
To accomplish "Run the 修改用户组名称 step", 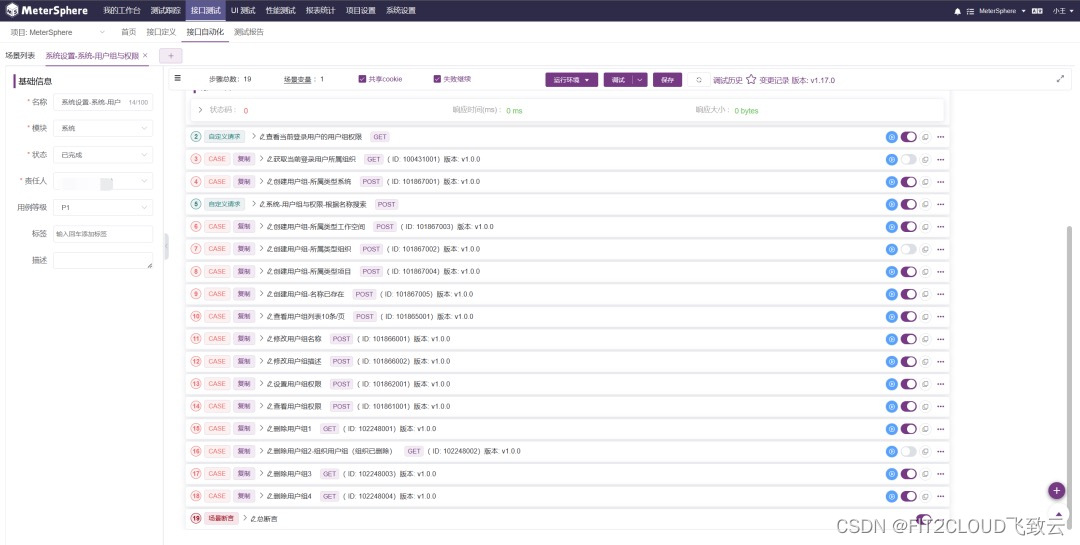I will pyautogui.click(x=891, y=339).
